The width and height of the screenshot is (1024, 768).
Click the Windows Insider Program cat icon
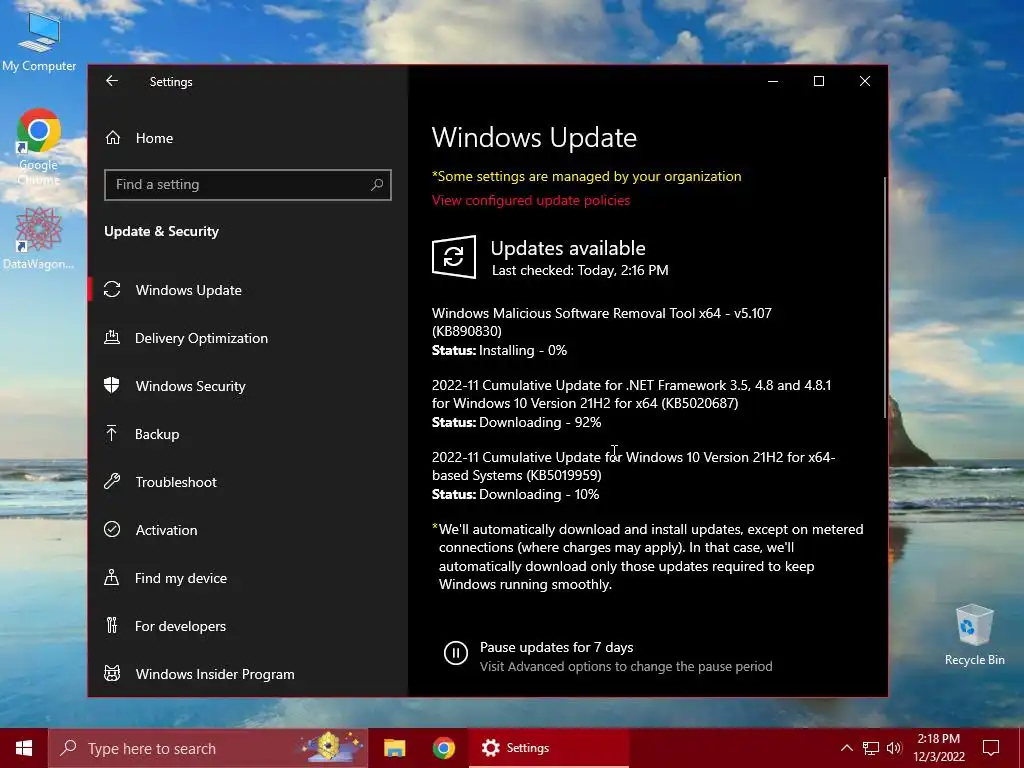(x=112, y=673)
